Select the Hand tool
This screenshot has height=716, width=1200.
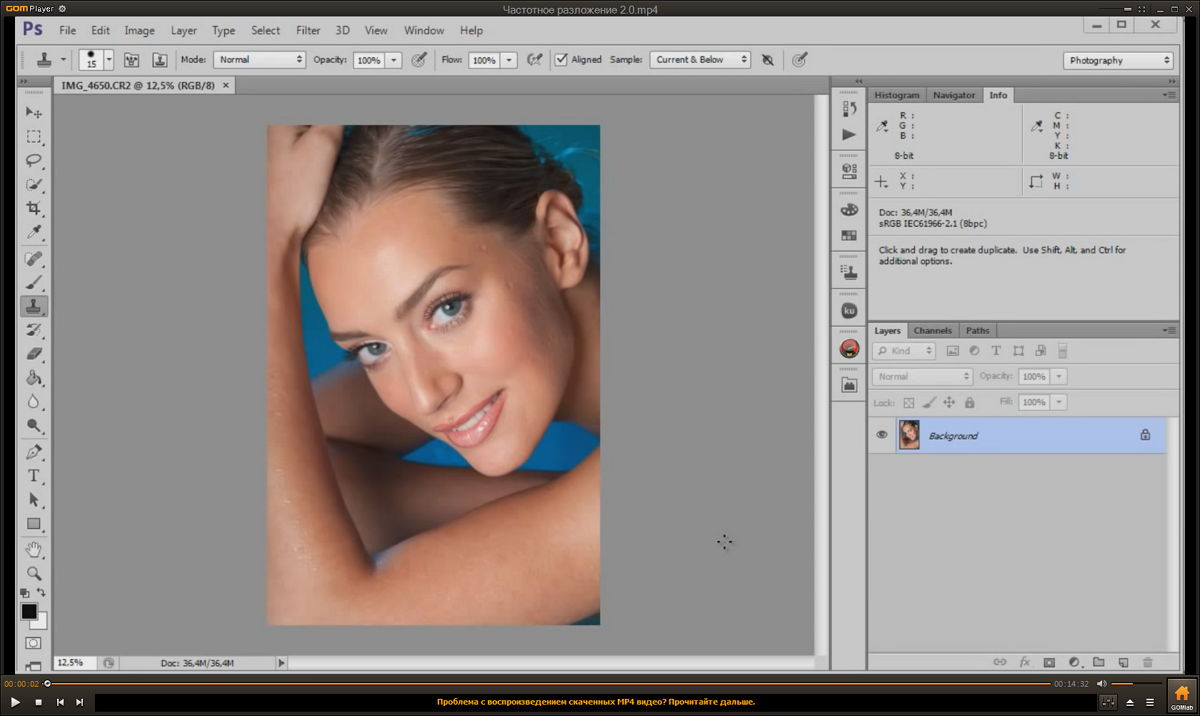coord(34,549)
